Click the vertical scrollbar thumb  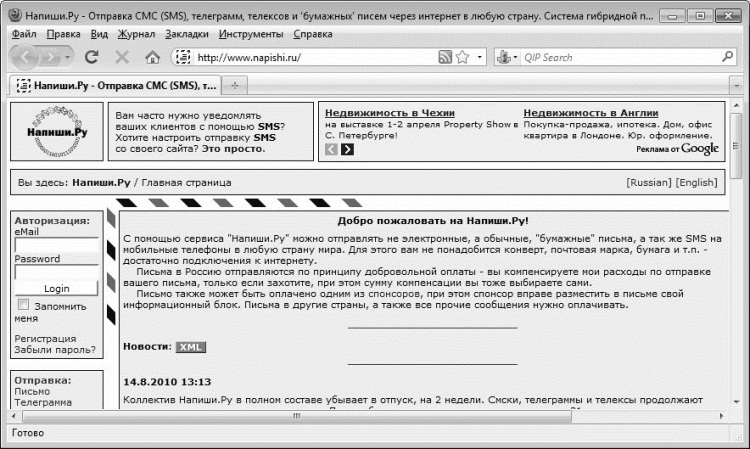pos(737,146)
